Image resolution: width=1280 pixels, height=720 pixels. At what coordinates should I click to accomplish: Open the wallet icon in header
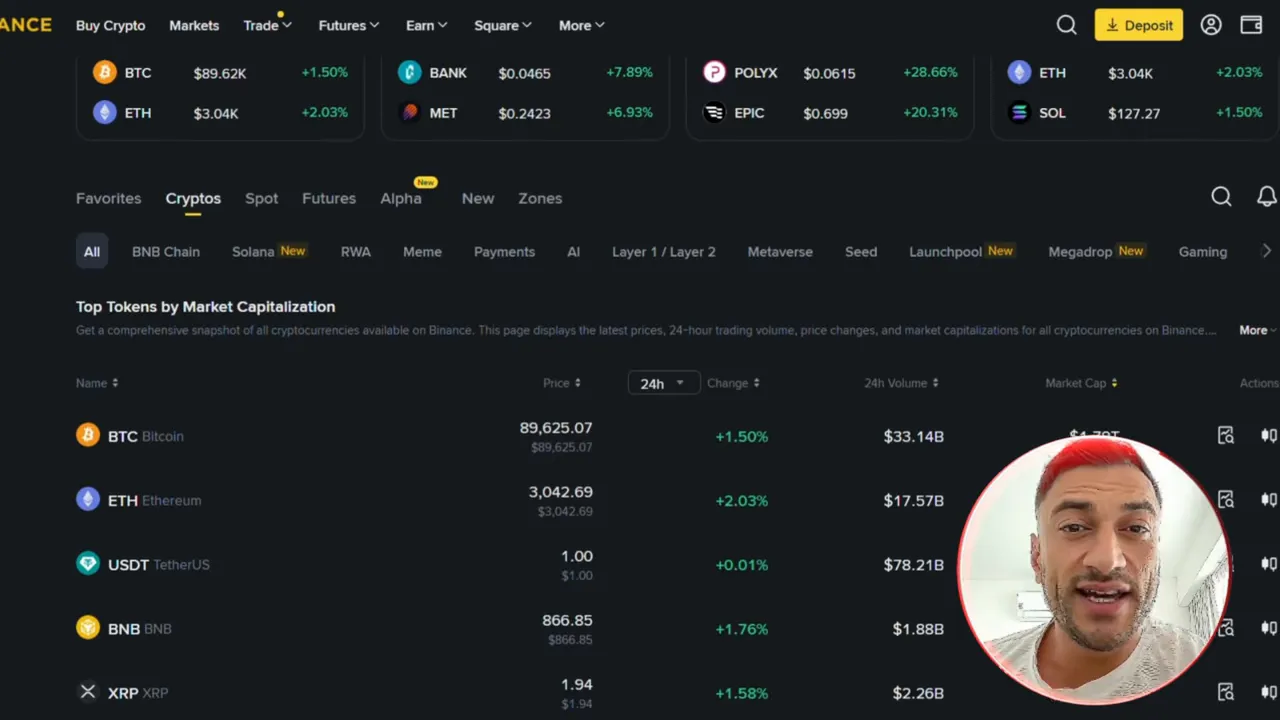[x=1251, y=25]
